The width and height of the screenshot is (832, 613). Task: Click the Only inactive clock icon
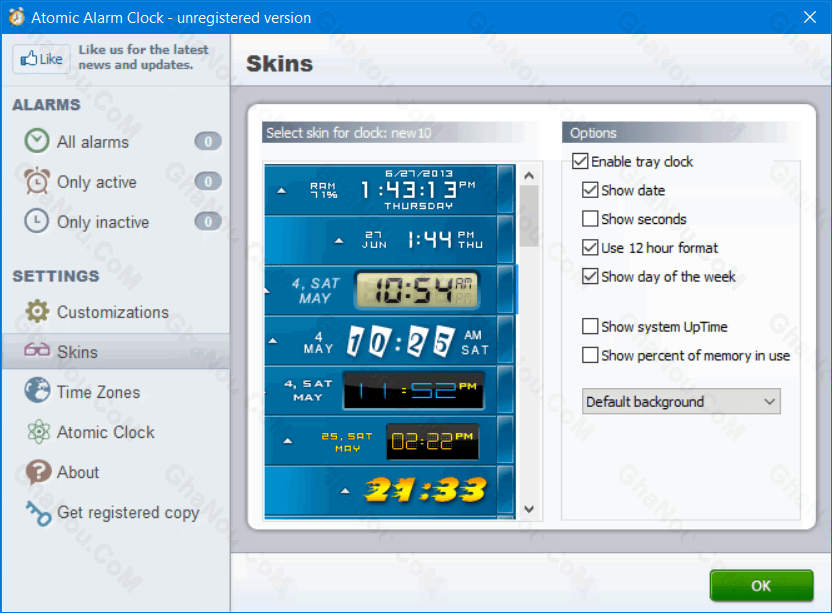[x=37, y=221]
